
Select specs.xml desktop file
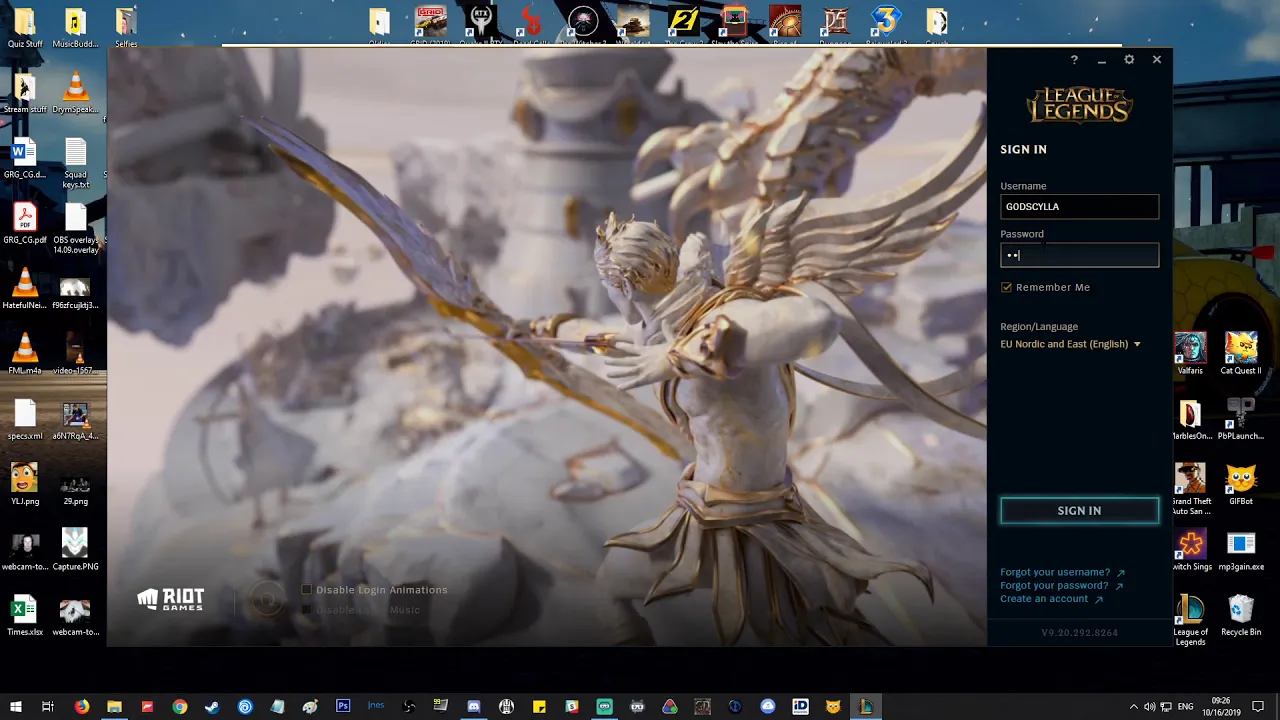[x=25, y=420]
